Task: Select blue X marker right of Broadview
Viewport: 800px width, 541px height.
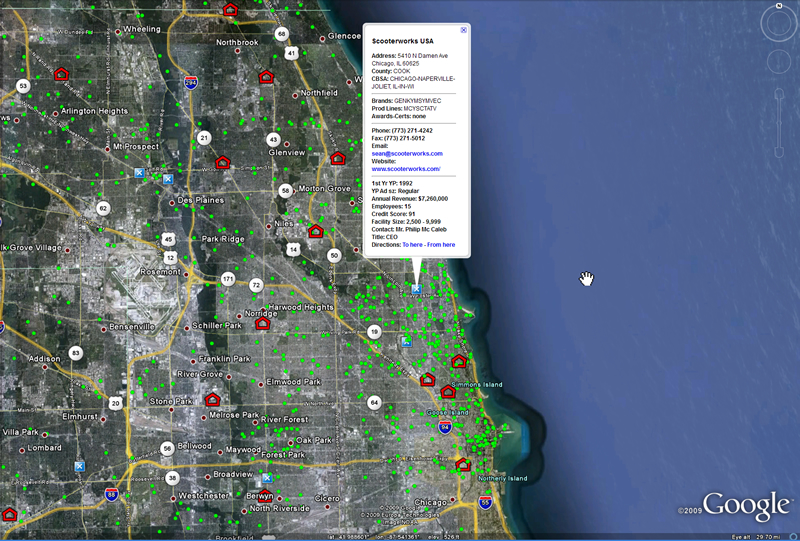Action: (267, 478)
